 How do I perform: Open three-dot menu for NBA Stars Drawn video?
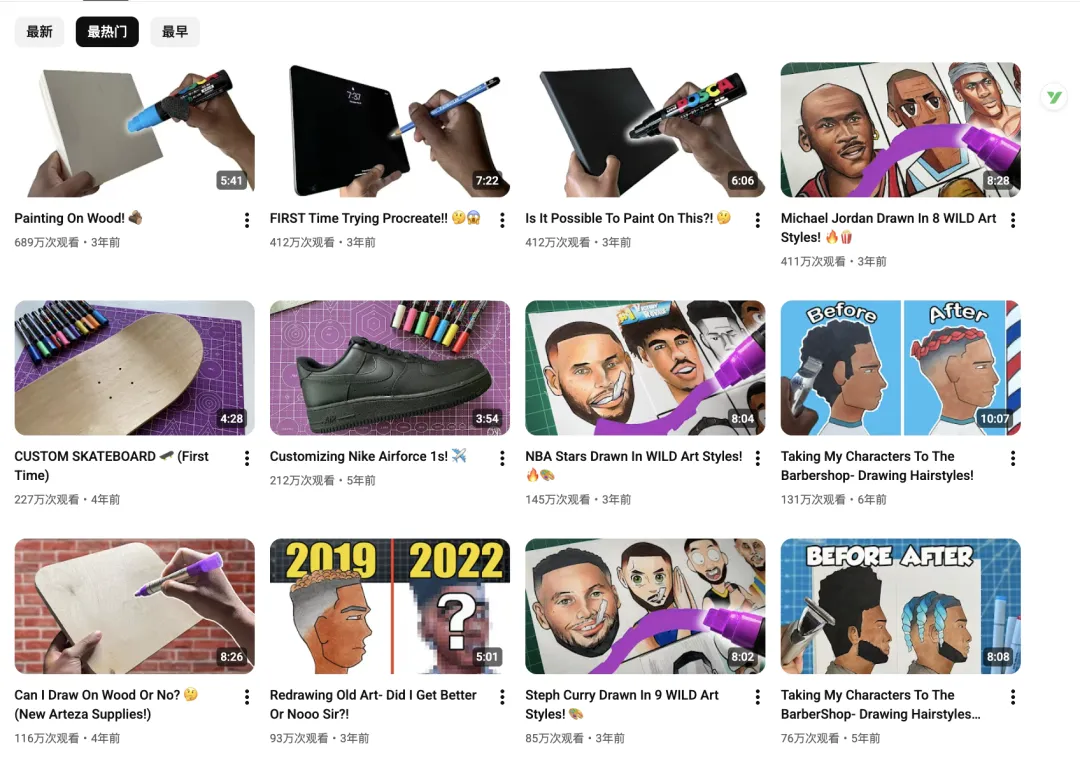pyautogui.click(x=758, y=458)
